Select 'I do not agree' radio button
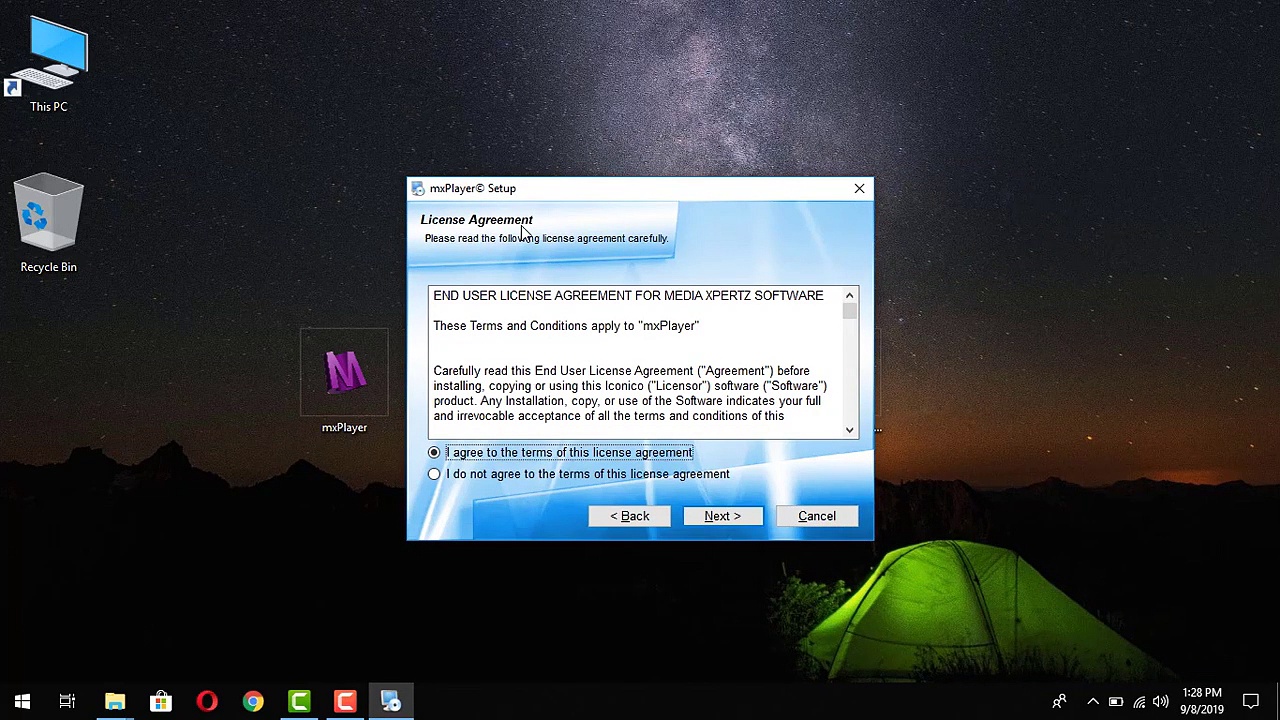This screenshot has height=720, width=1280. click(434, 474)
